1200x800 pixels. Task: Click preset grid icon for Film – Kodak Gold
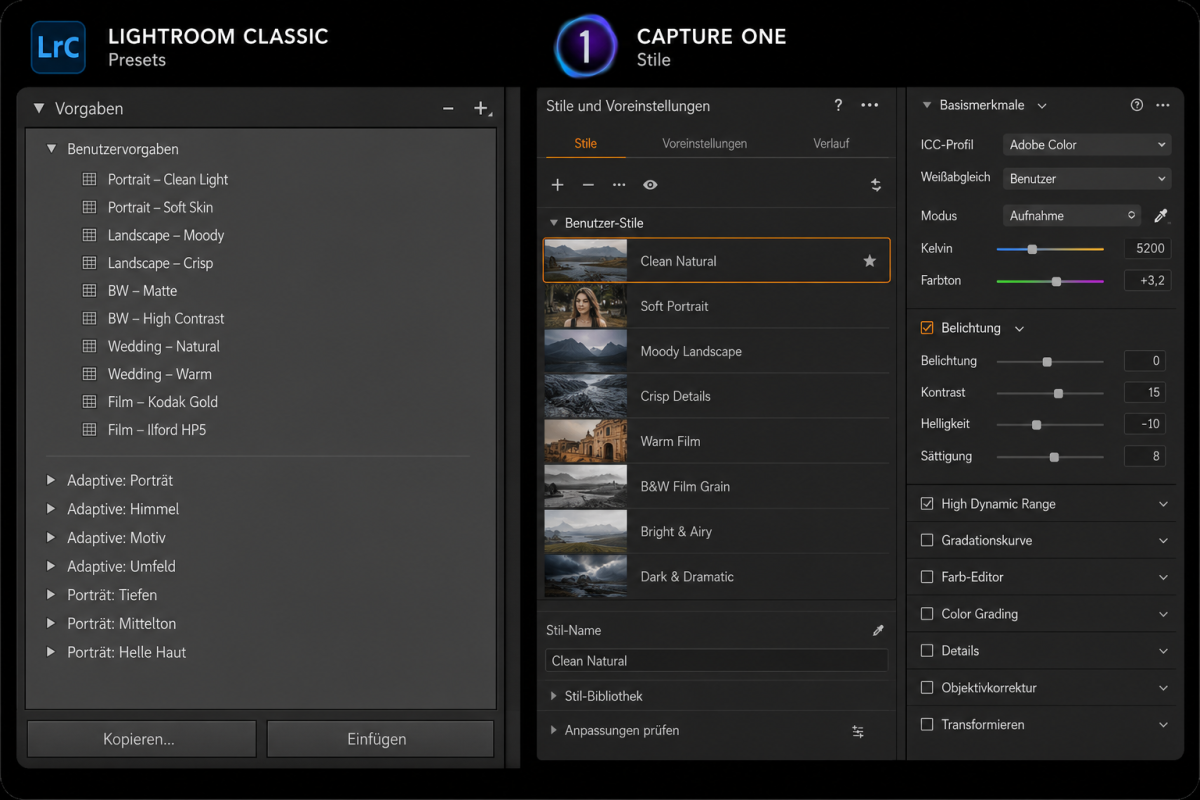coord(89,401)
